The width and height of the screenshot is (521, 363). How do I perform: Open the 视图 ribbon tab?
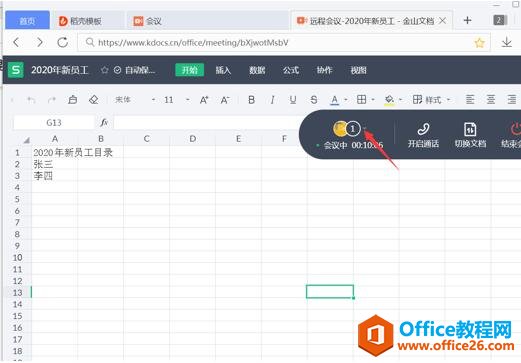pos(358,70)
